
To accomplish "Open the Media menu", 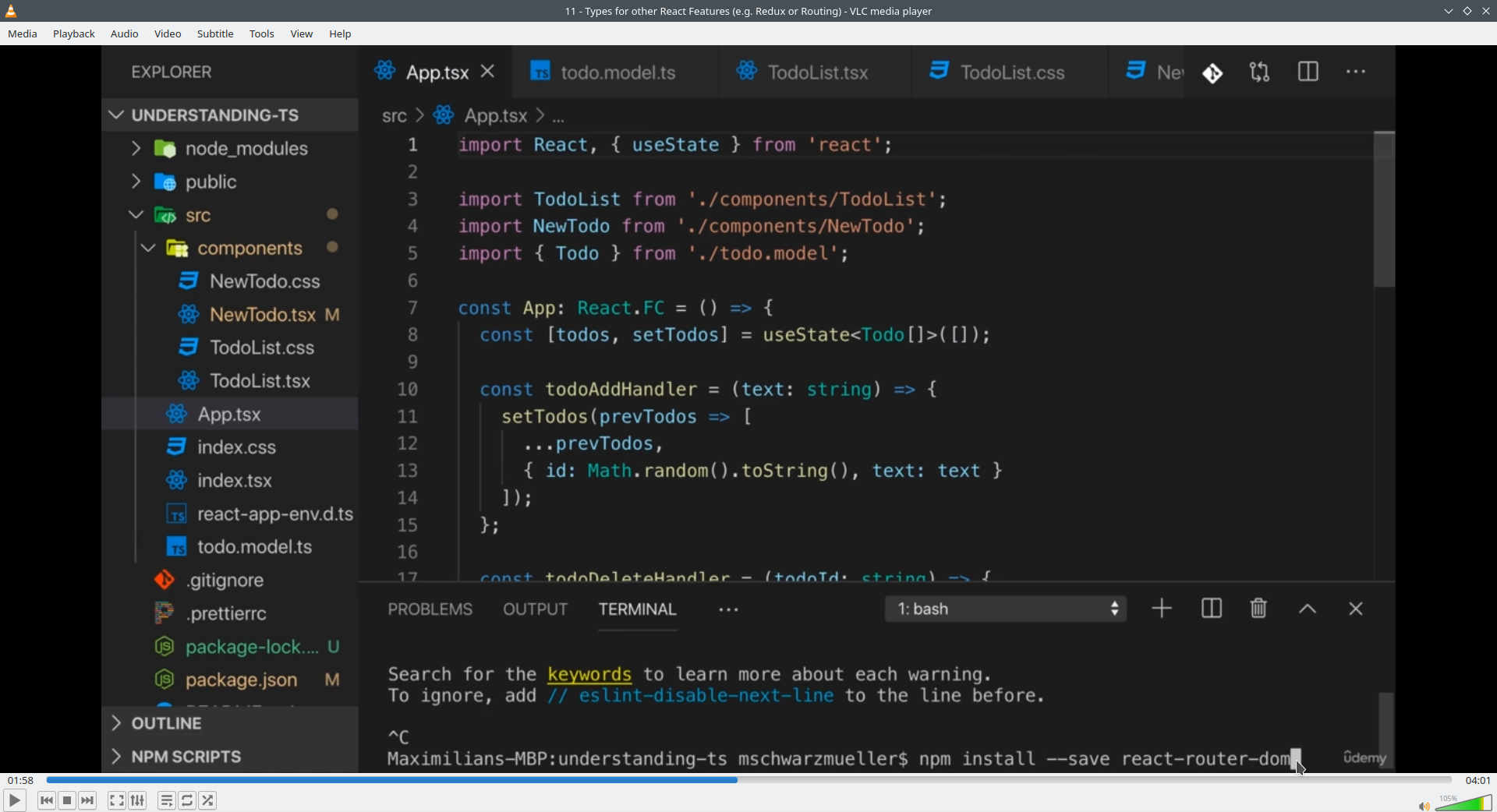I will (x=23, y=34).
